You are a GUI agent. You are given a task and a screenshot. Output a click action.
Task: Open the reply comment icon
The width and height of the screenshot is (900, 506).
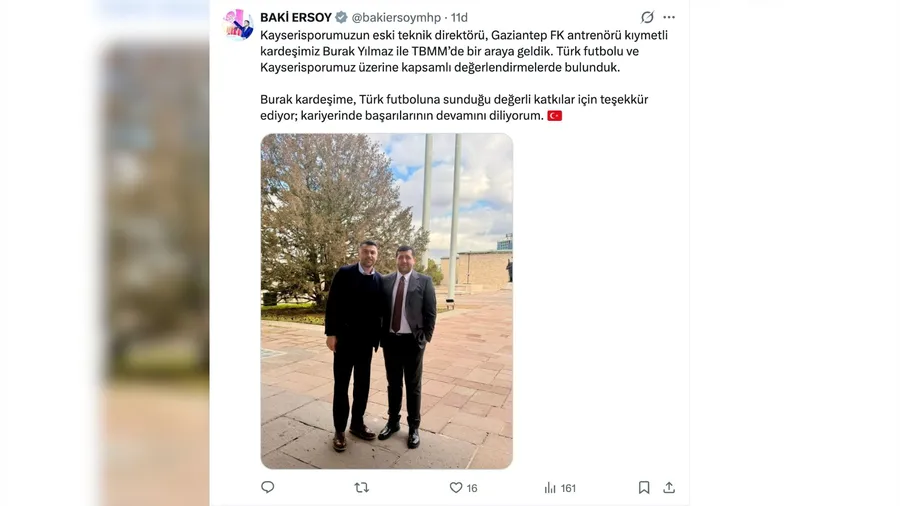(x=267, y=487)
